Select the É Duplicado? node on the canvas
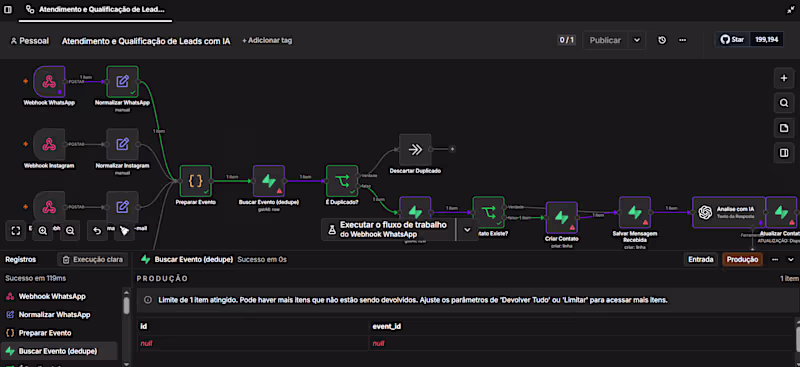Viewport: 800px width, 367px height. pyautogui.click(x=342, y=181)
